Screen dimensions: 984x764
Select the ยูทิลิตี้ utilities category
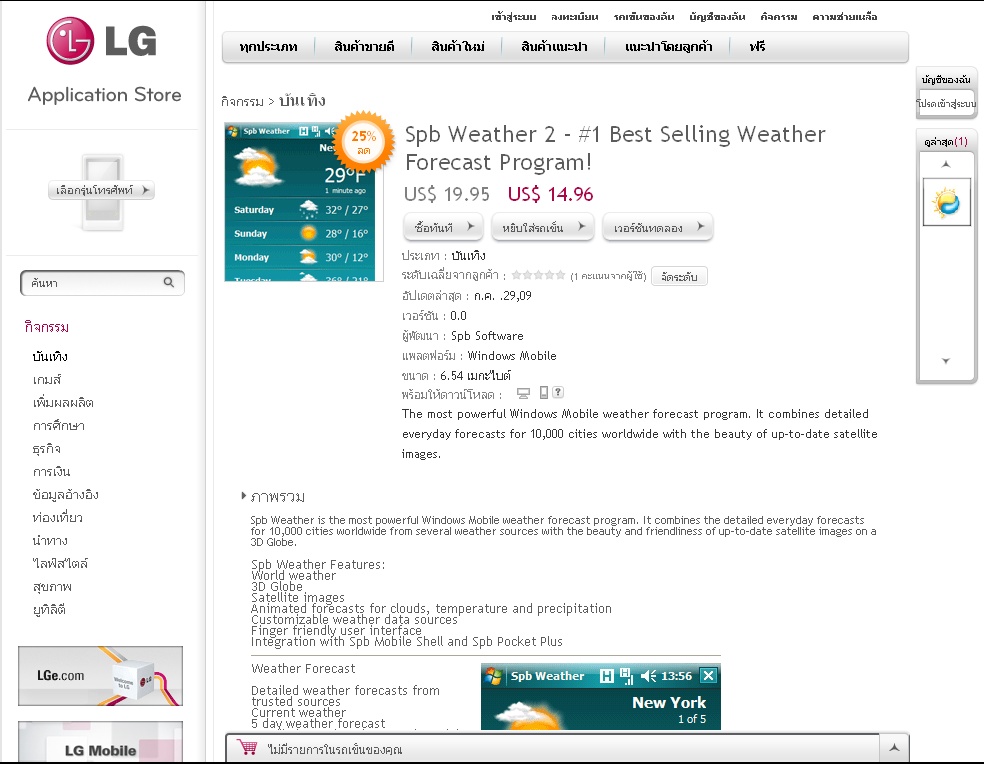(49, 610)
